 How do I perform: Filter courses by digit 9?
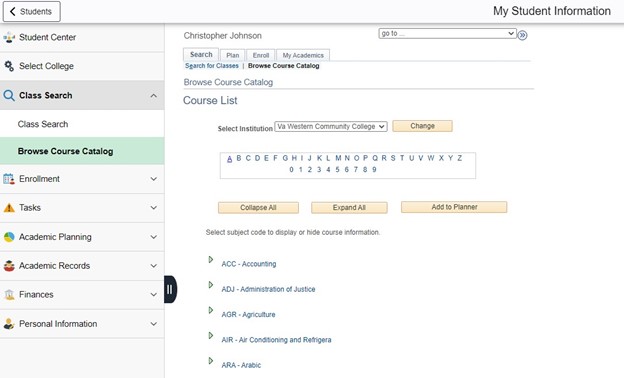[374, 170]
